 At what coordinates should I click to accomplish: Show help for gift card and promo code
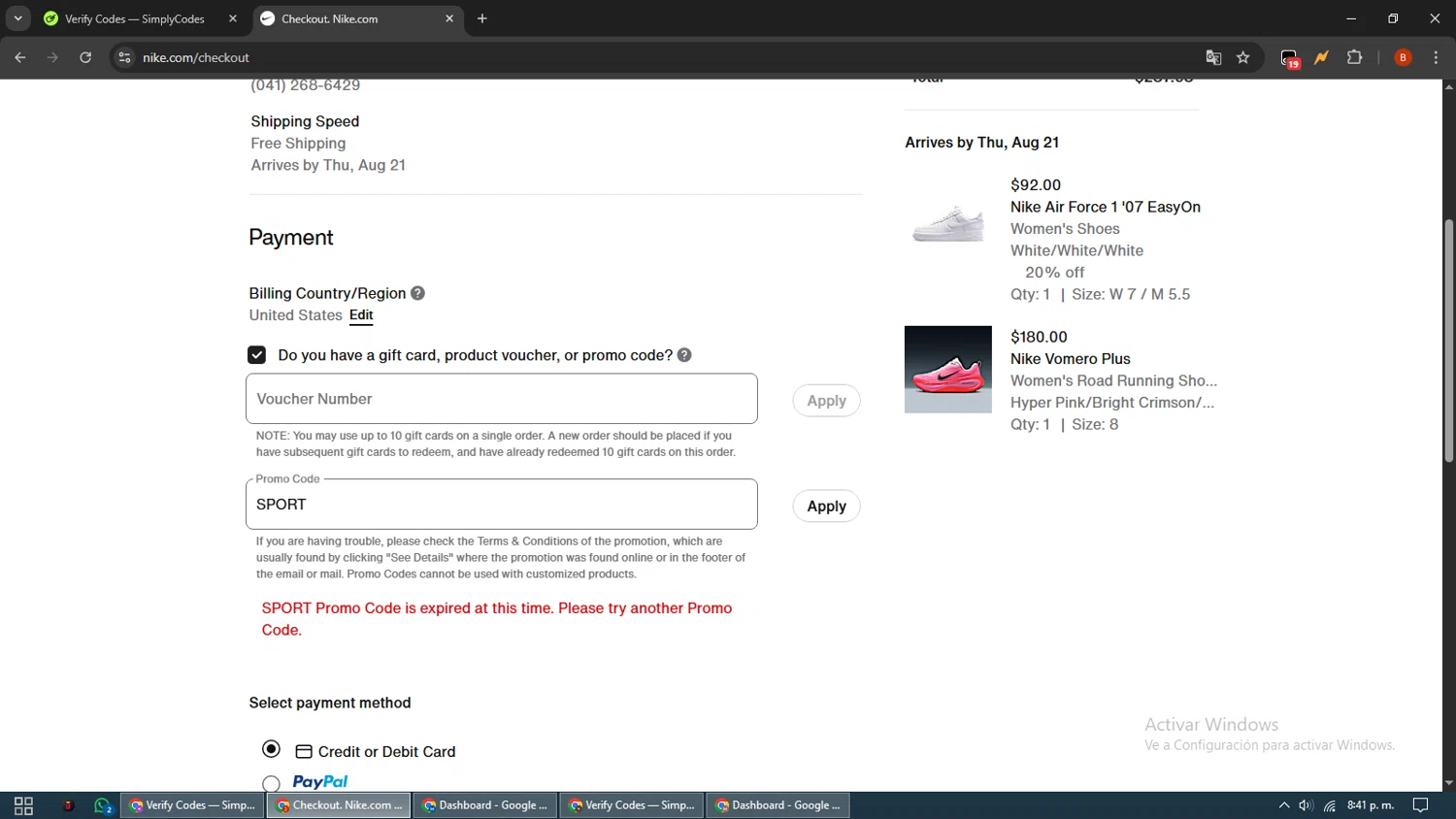(684, 355)
